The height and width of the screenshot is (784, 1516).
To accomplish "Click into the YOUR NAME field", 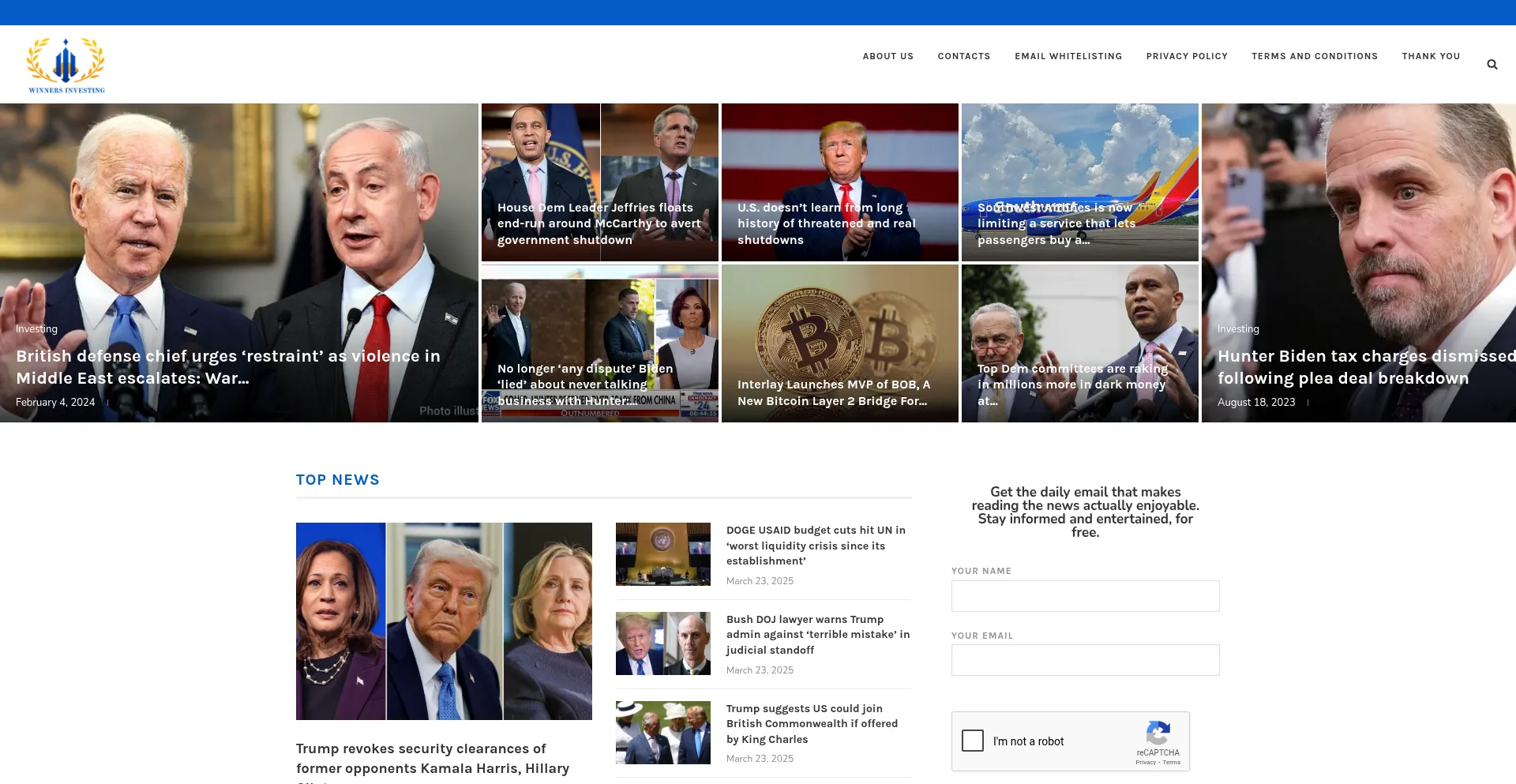I will pyautogui.click(x=1085, y=595).
